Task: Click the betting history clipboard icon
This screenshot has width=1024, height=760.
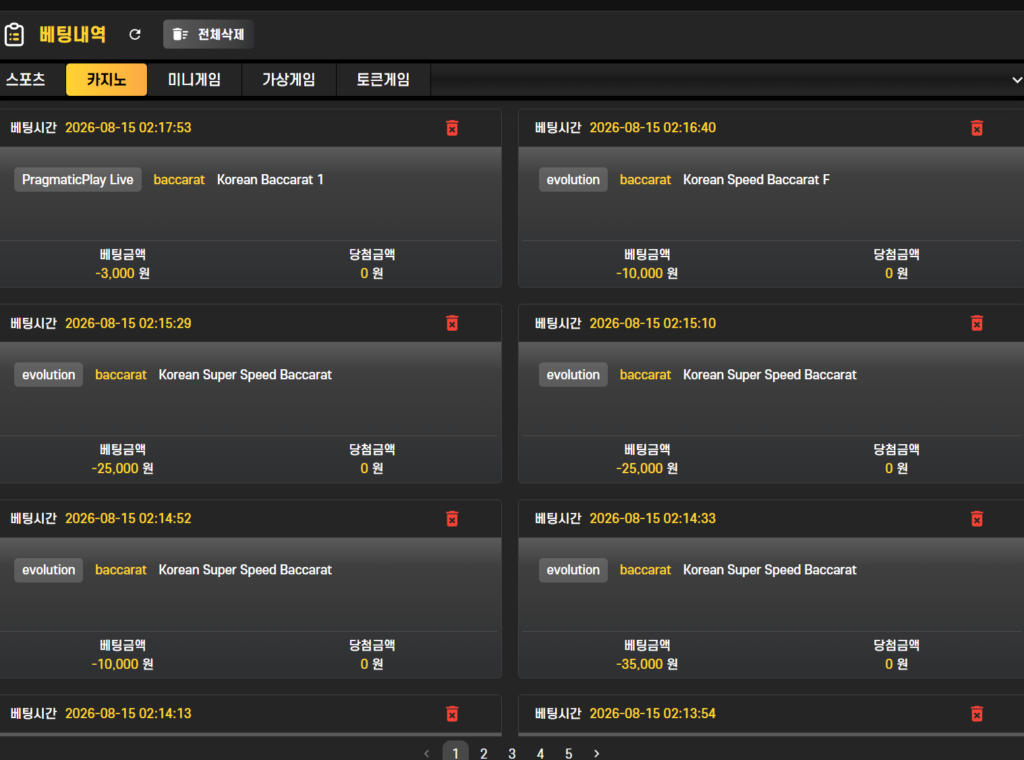Action: [x=14, y=35]
